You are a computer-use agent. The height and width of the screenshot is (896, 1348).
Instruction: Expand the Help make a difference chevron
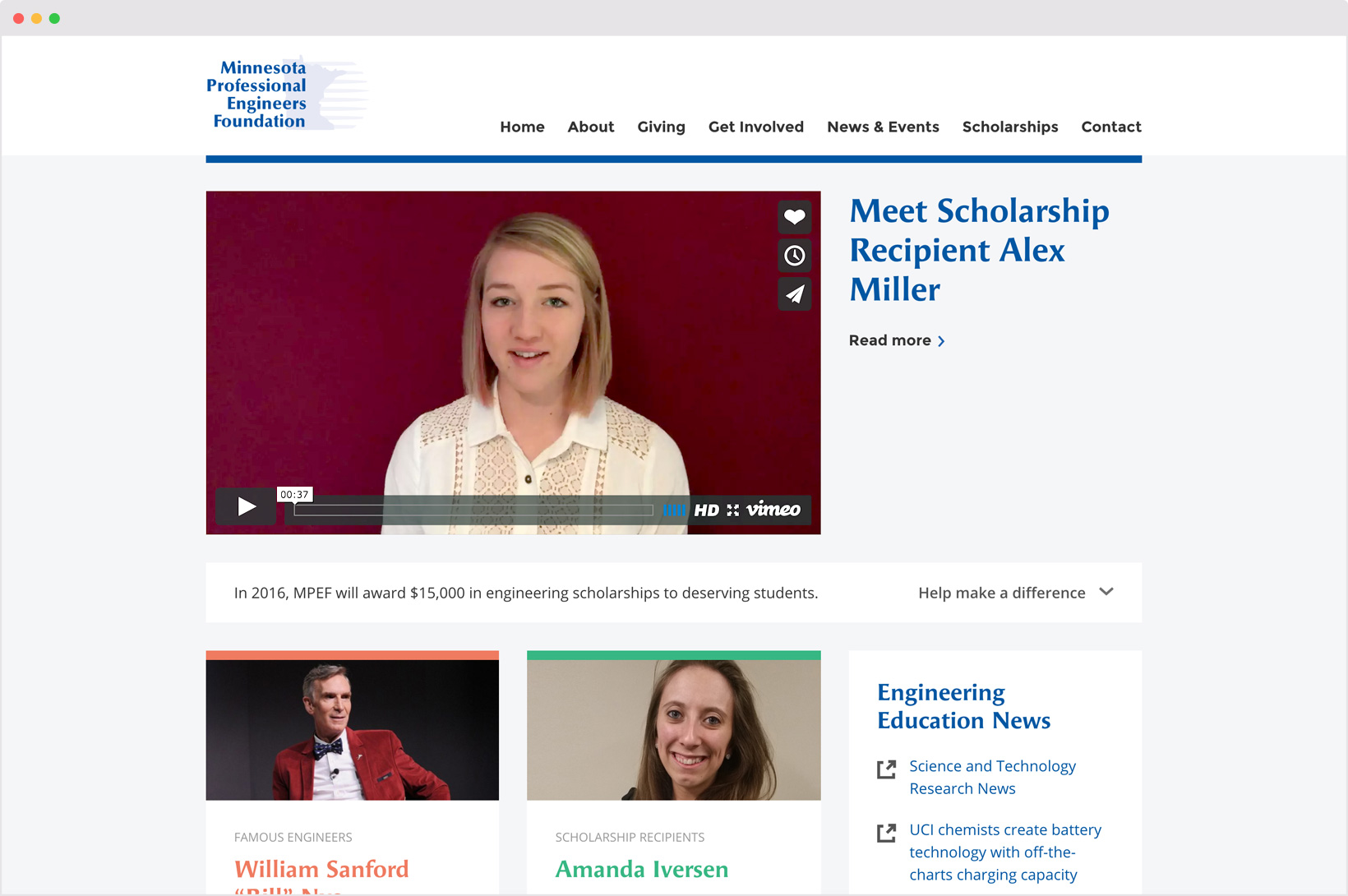(x=1106, y=592)
